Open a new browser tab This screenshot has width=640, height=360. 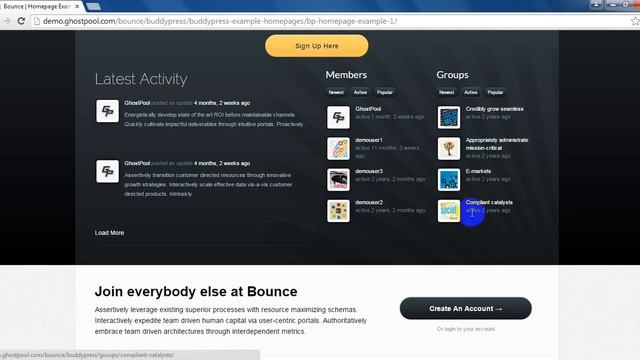click(93, 6)
